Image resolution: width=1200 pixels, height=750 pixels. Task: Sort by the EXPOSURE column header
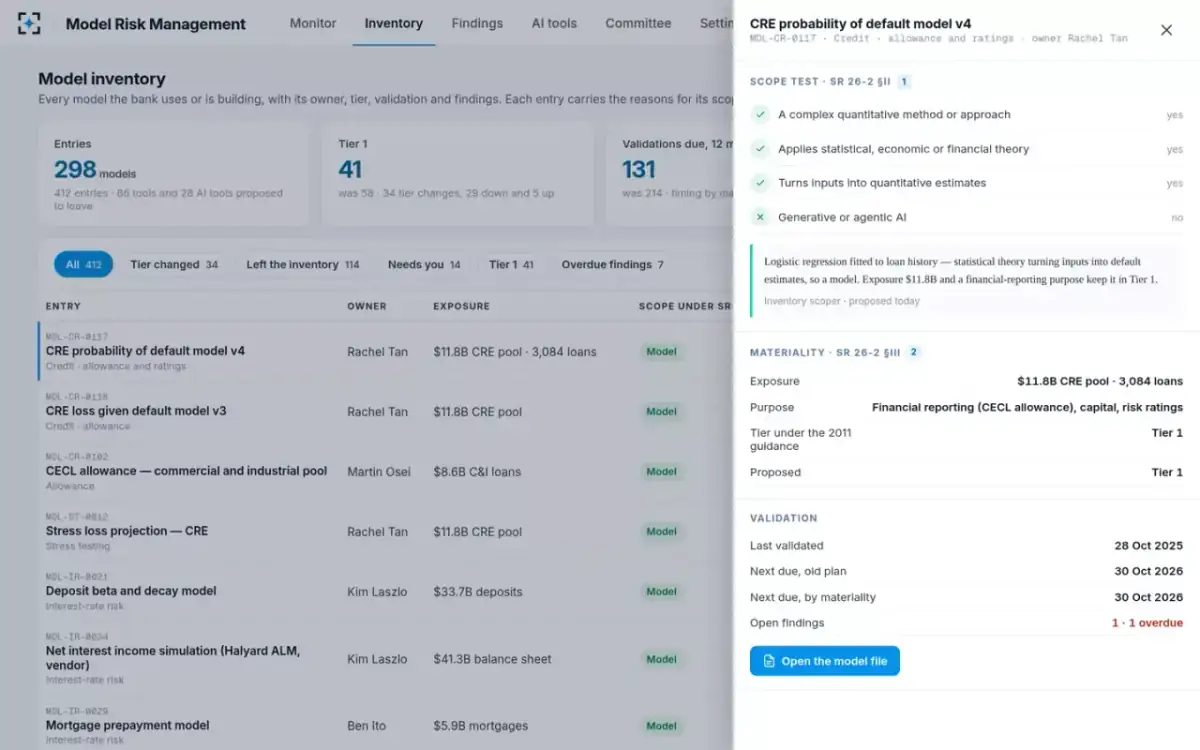tap(461, 306)
